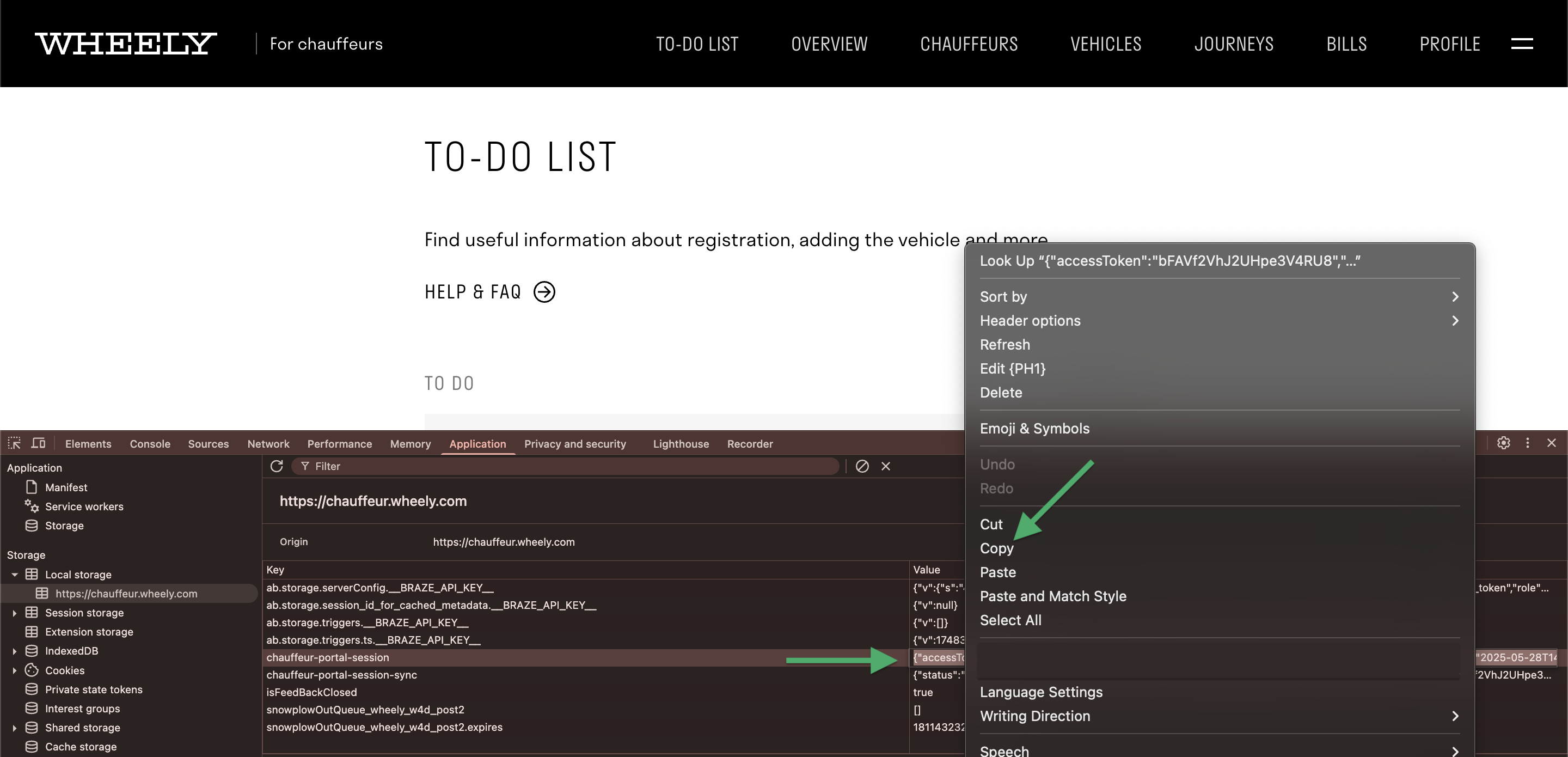Open the Header options submenu
Image resolution: width=1568 pixels, height=757 pixels.
[1220, 320]
